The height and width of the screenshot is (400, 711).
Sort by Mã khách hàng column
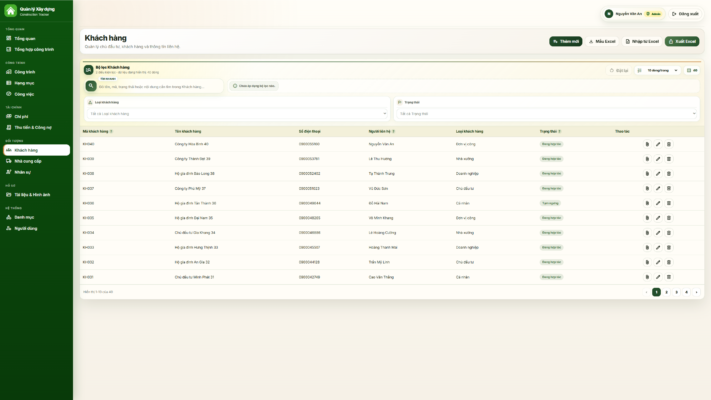pyautogui.click(x=97, y=132)
